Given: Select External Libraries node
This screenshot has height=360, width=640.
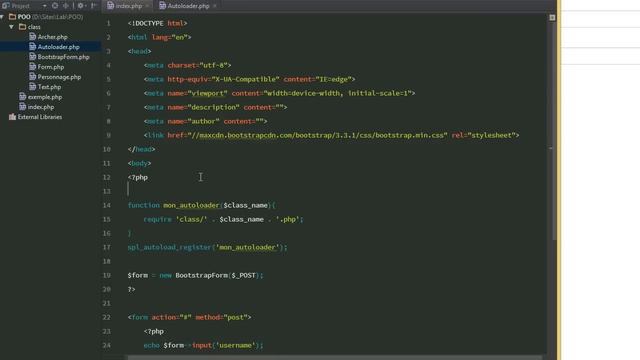Looking at the screenshot, I should click(x=40, y=117).
